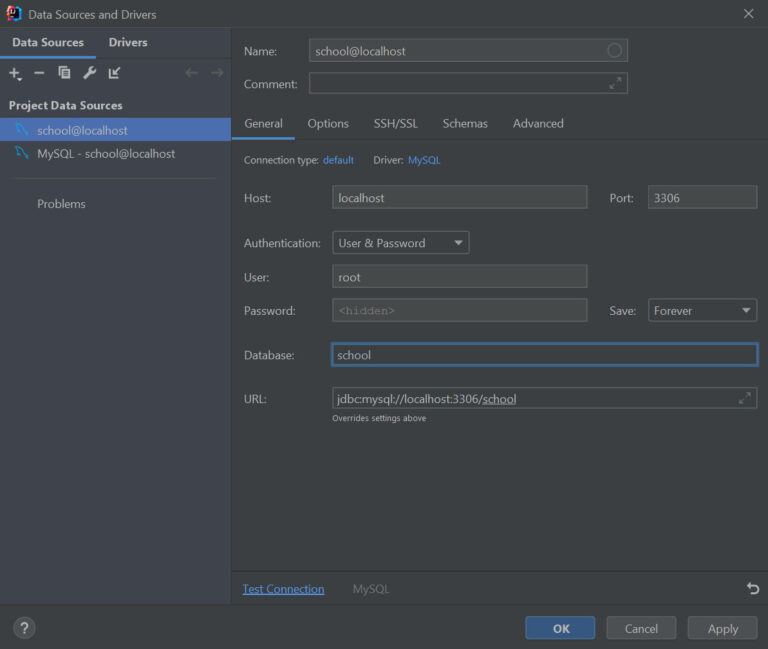Remove selected data source with minus icon
The width and height of the screenshot is (768, 649).
(x=39, y=73)
